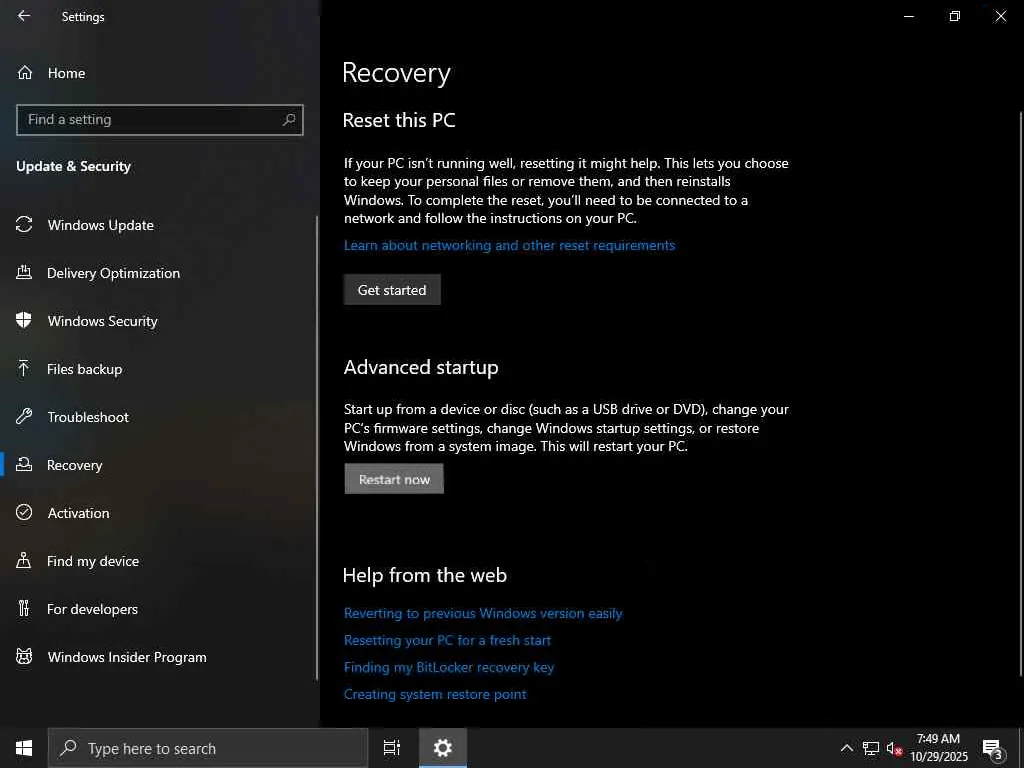Open Resetting your PC for fresh start link
Viewport: 1024px width, 768px height.
[447, 640]
